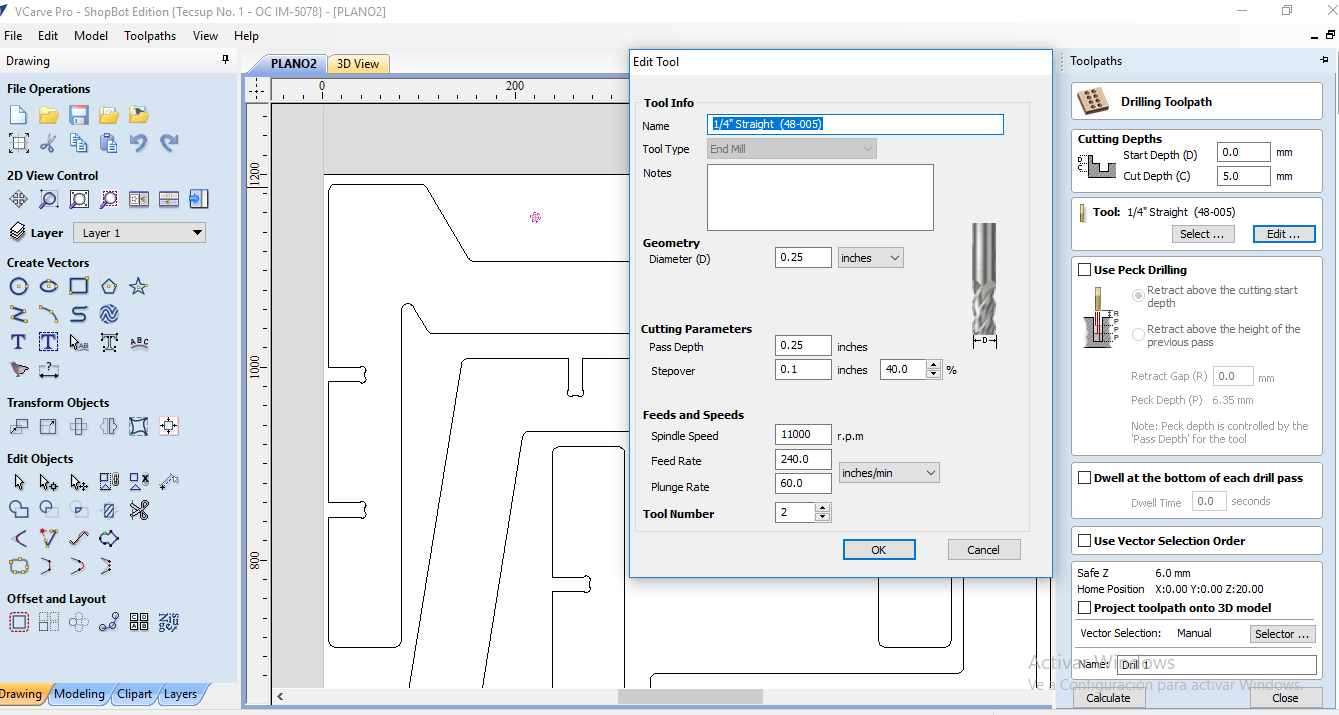Image resolution: width=1339 pixels, height=715 pixels.
Task: Open the File menu
Action: (x=13, y=35)
